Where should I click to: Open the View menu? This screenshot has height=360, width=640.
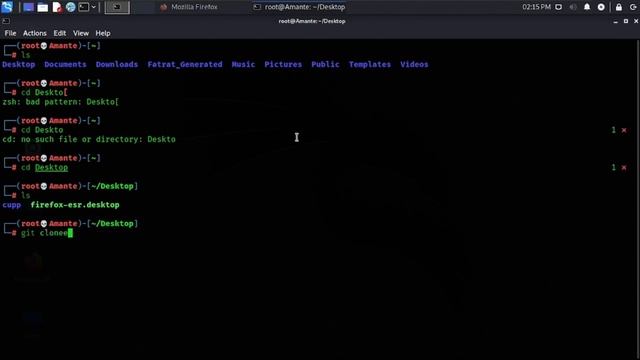click(x=81, y=33)
